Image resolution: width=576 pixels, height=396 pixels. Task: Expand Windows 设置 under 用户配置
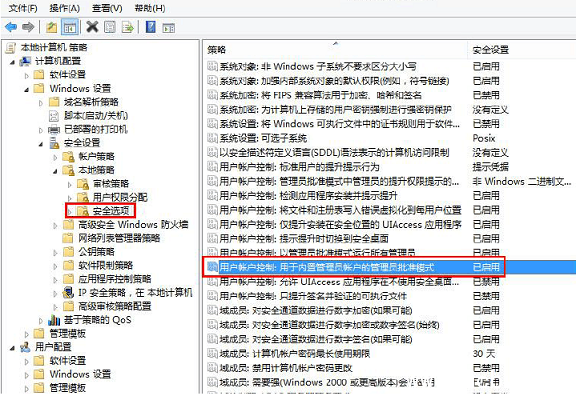[x=26, y=375]
